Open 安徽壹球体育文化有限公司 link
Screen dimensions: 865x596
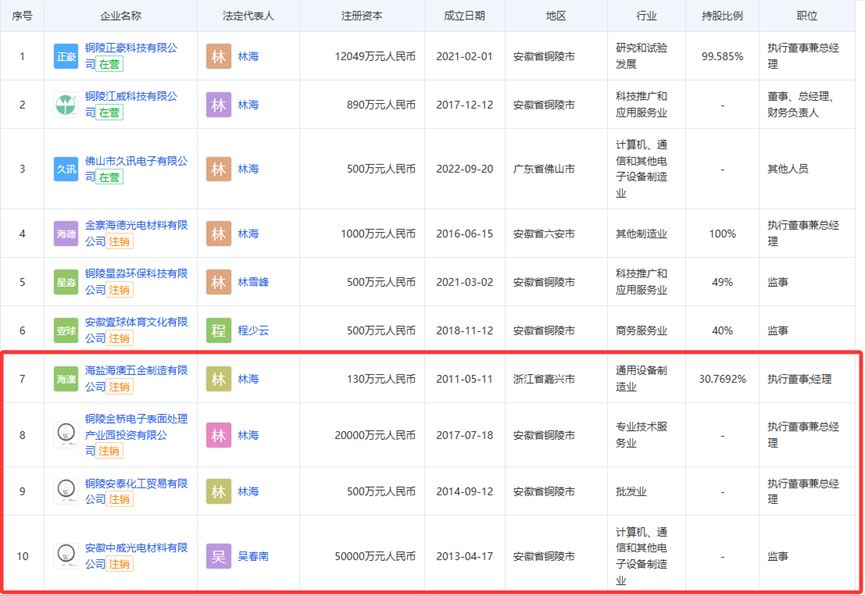136,330
